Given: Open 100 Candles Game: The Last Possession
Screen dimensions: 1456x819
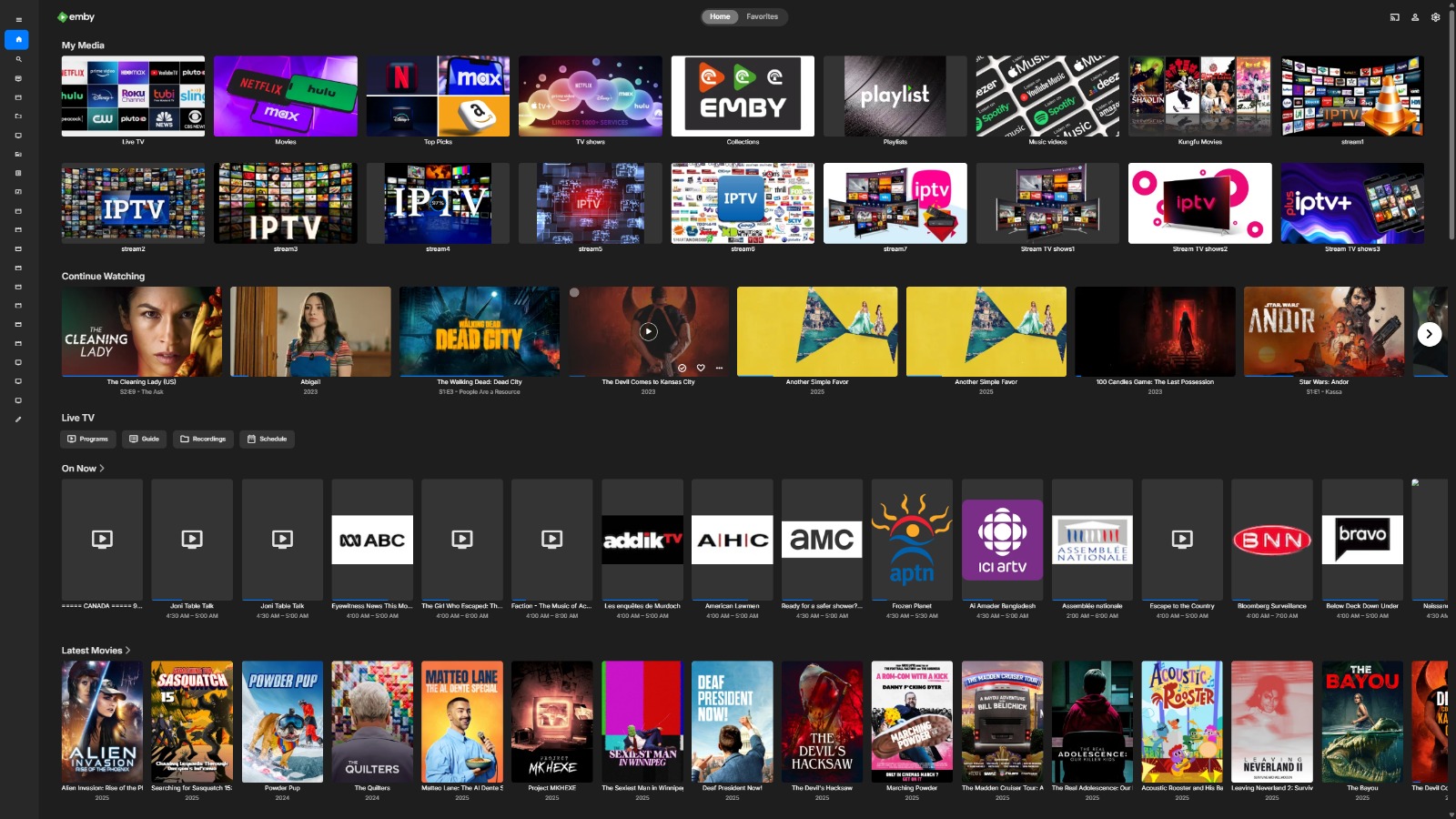Looking at the screenshot, I should pos(1155,331).
